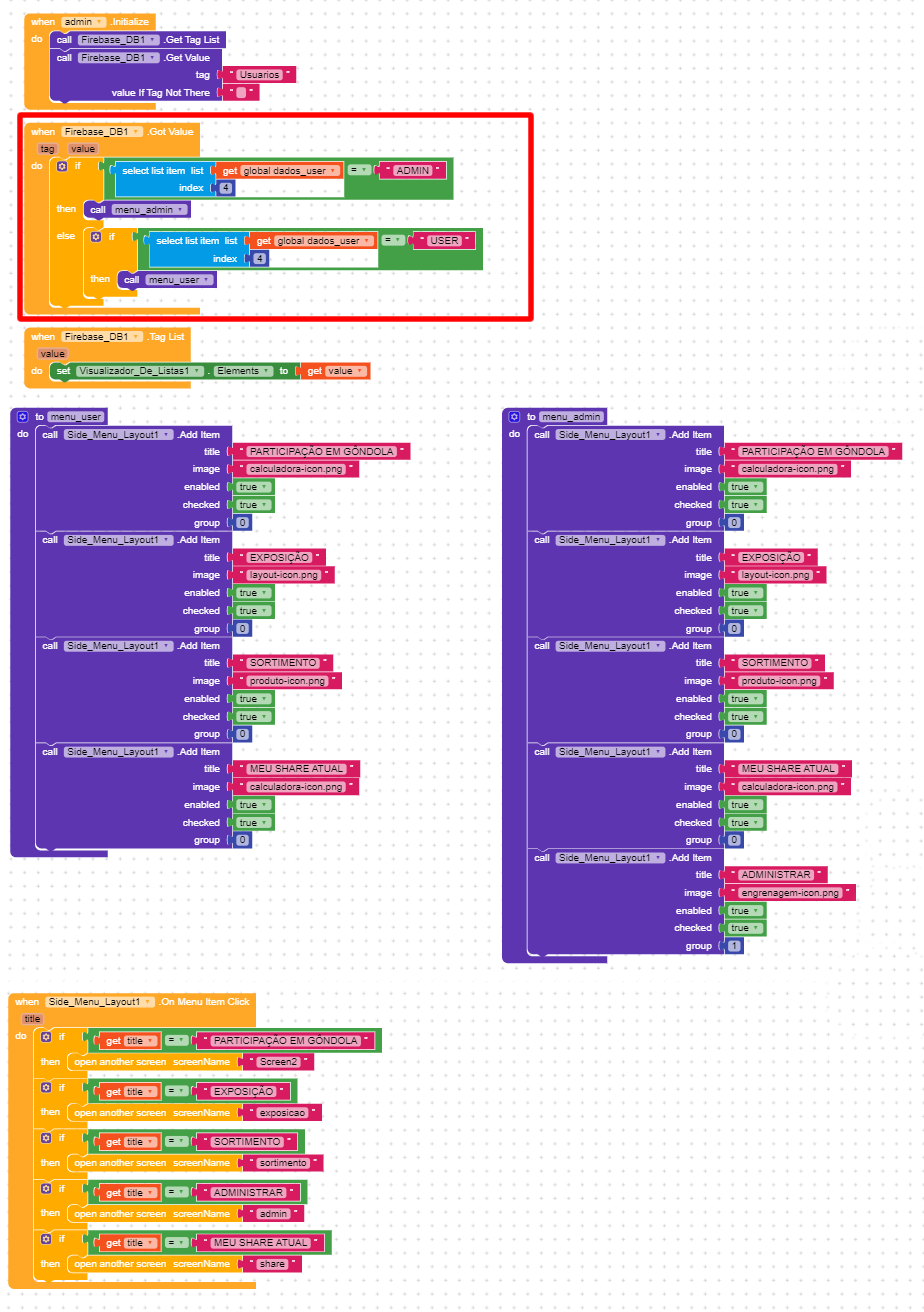
Task: Select produto-icon.png text in menu_admin procedure
Action: click(x=778, y=681)
